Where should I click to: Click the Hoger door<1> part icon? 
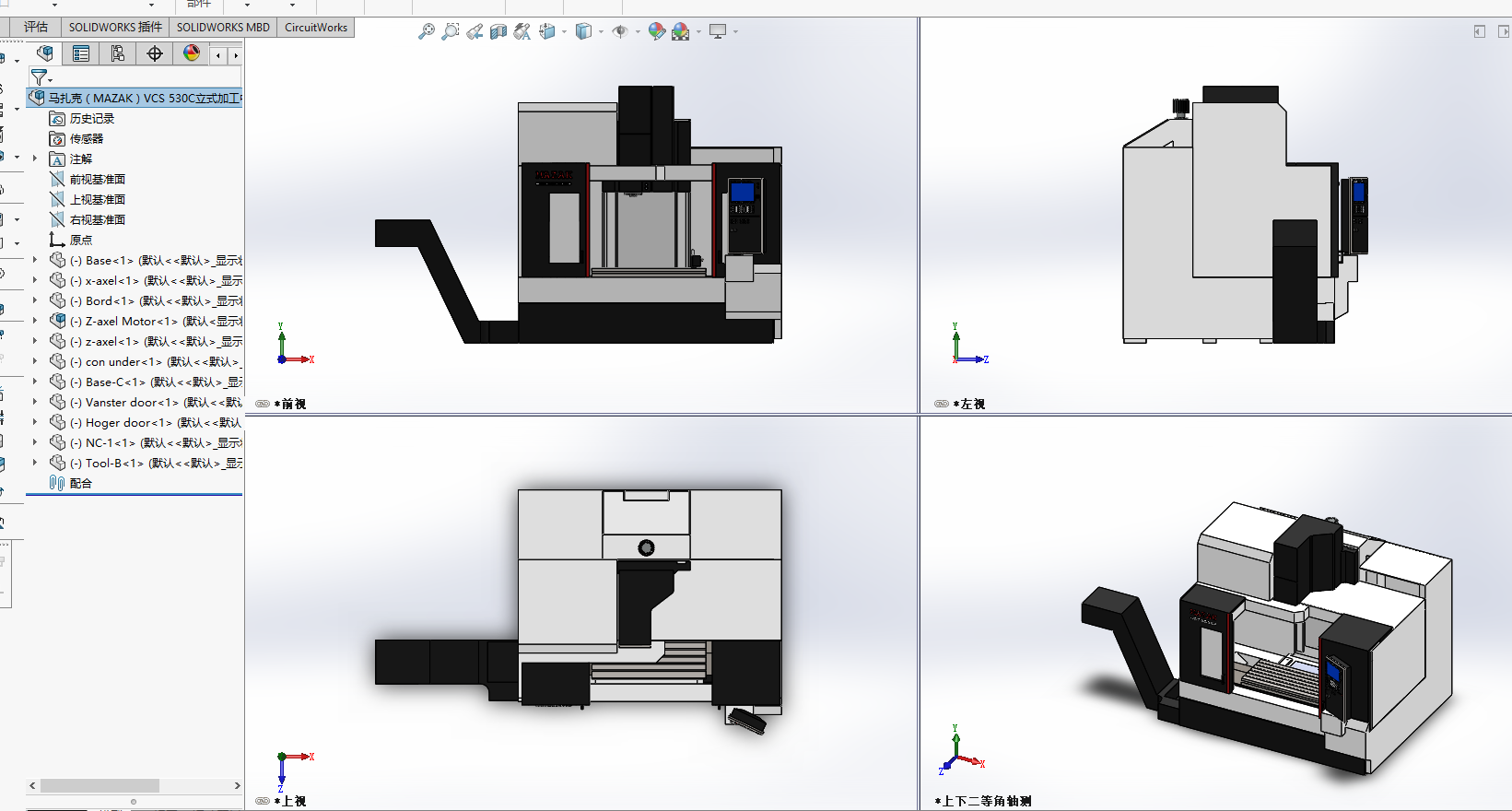(x=57, y=422)
